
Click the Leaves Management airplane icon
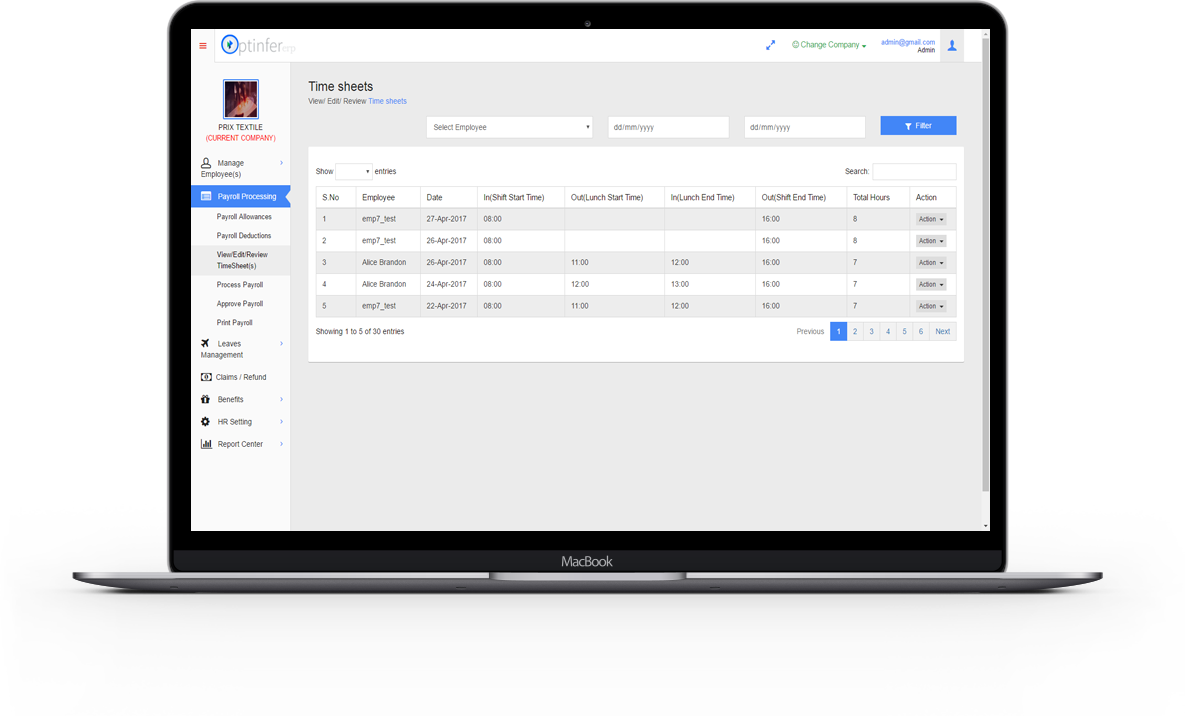click(x=205, y=343)
